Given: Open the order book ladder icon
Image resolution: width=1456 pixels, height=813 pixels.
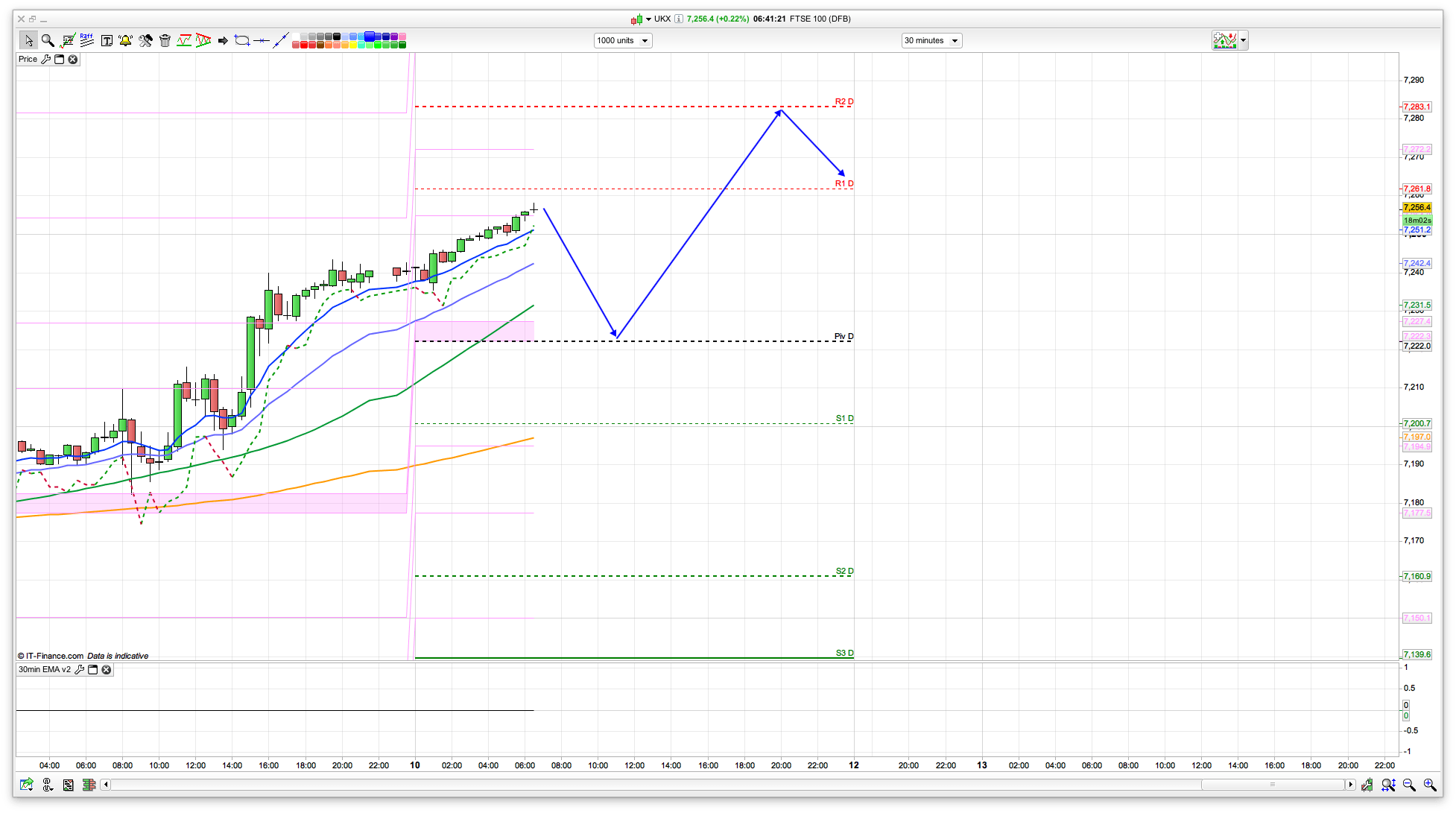Looking at the screenshot, I should (89, 785).
